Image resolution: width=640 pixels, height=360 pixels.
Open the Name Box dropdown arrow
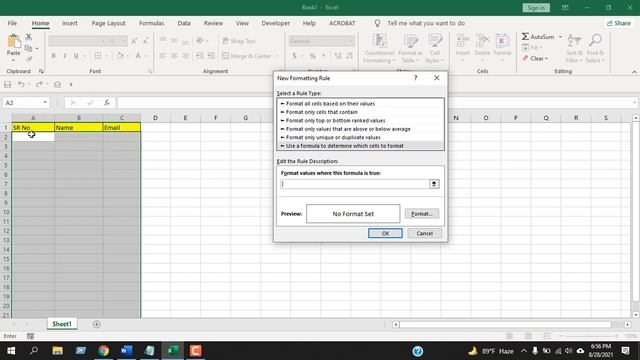point(45,102)
